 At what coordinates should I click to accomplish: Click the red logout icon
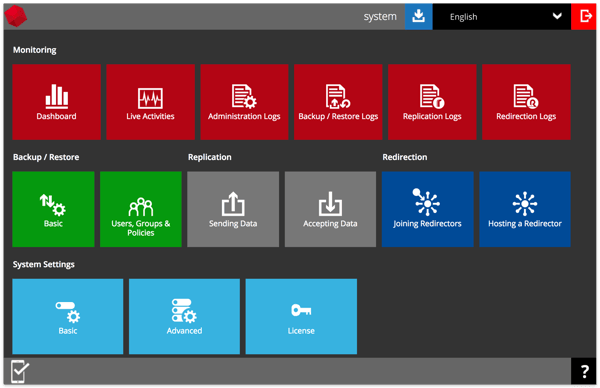coord(584,16)
